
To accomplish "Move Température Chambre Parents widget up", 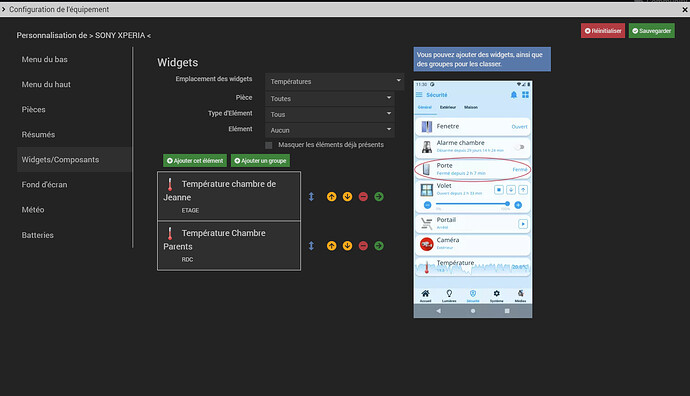I will [x=331, y=246].
